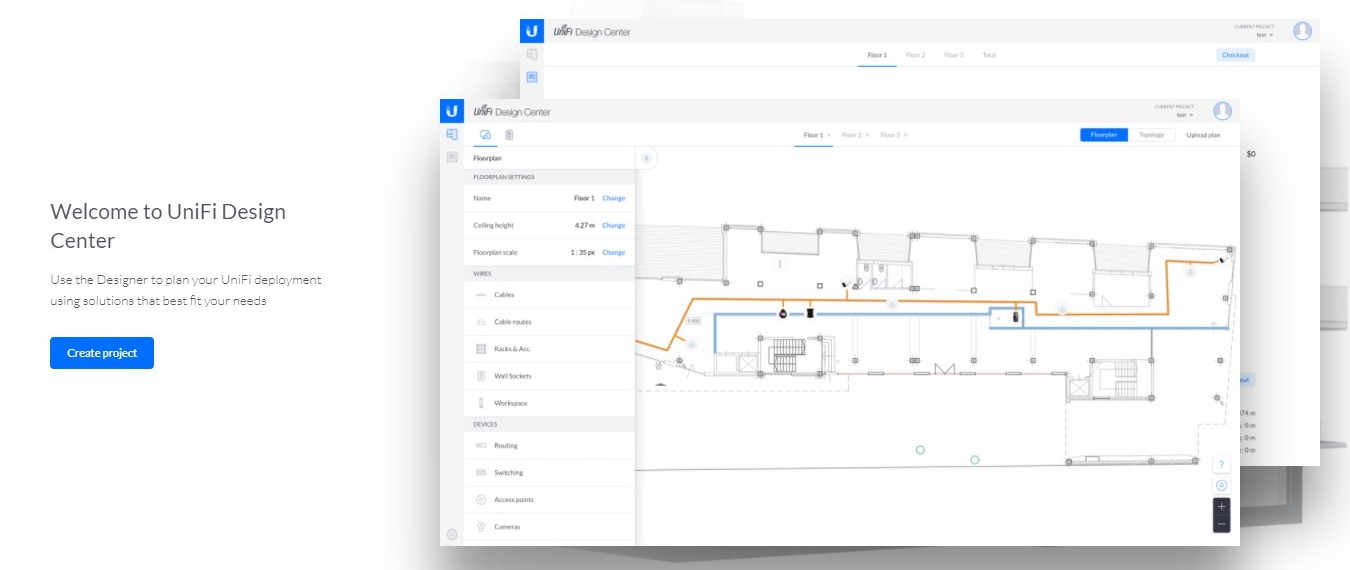Click designer sidebar icon in back window
This screenshot has width=1350, height=570.
click(x=532, y=54)
